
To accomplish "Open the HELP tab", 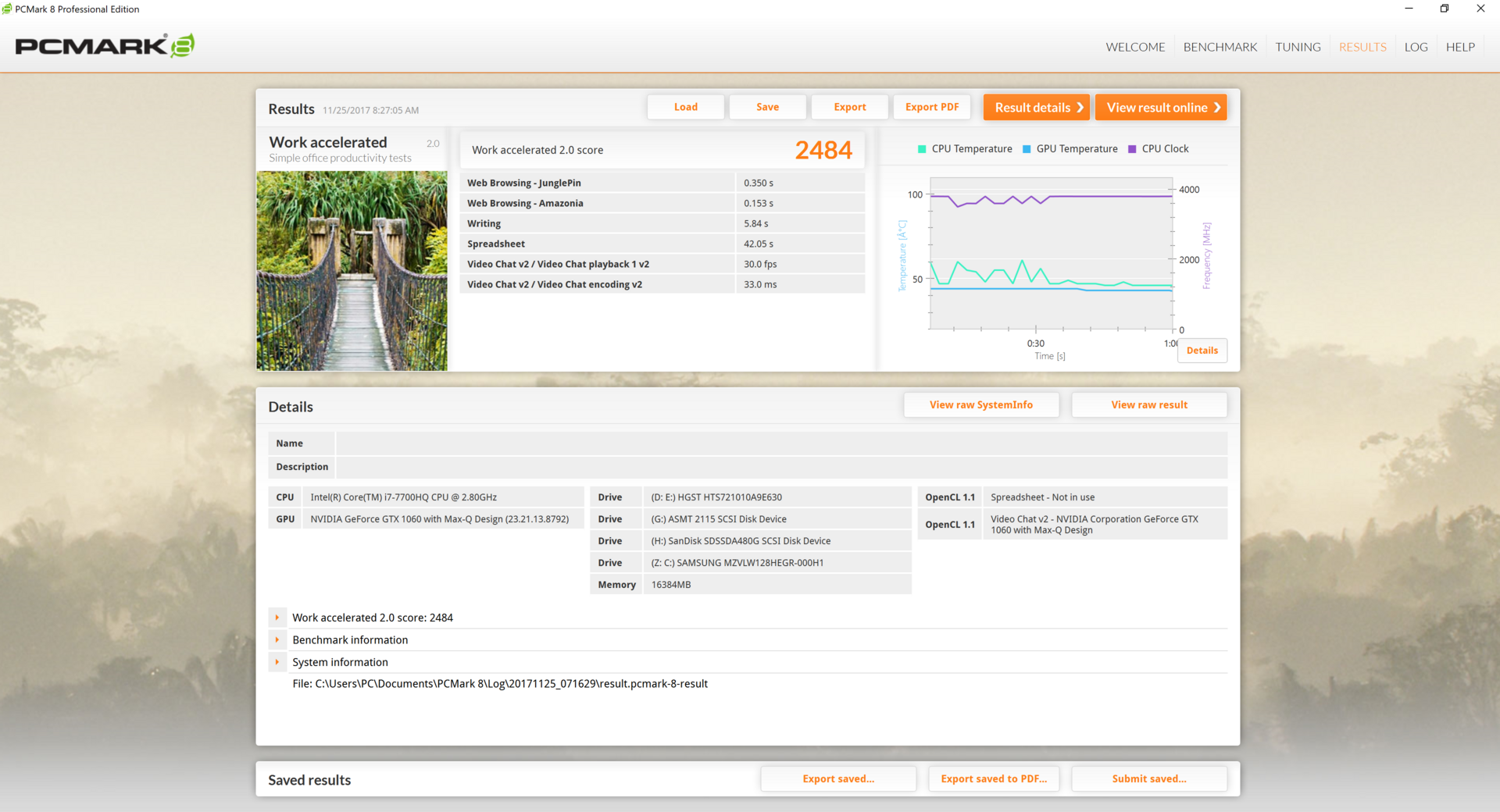I will click(x=1460, y=47).
